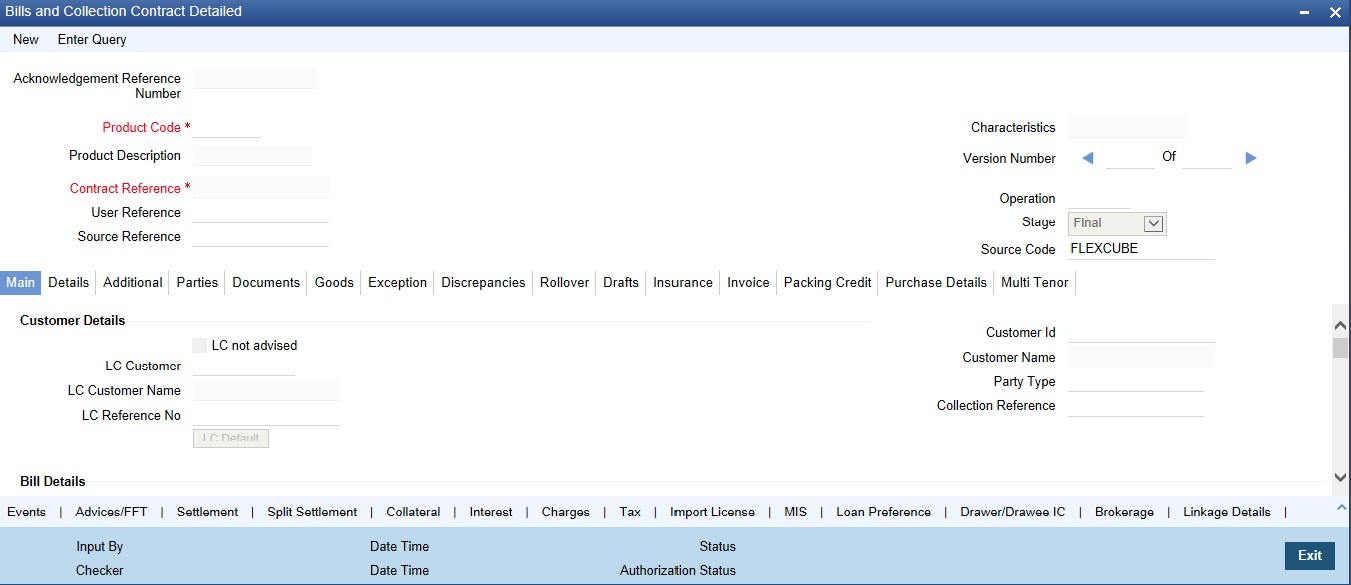Click the Contract Reference field
The image size is (1351, 585).
pyautogui.click(x=260, y=188)
